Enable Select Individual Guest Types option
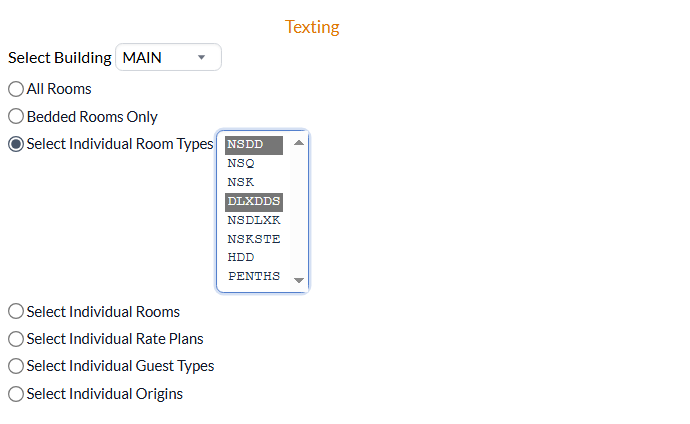The image size is (690, 424). pyautogui.click(x=16, y=366)
